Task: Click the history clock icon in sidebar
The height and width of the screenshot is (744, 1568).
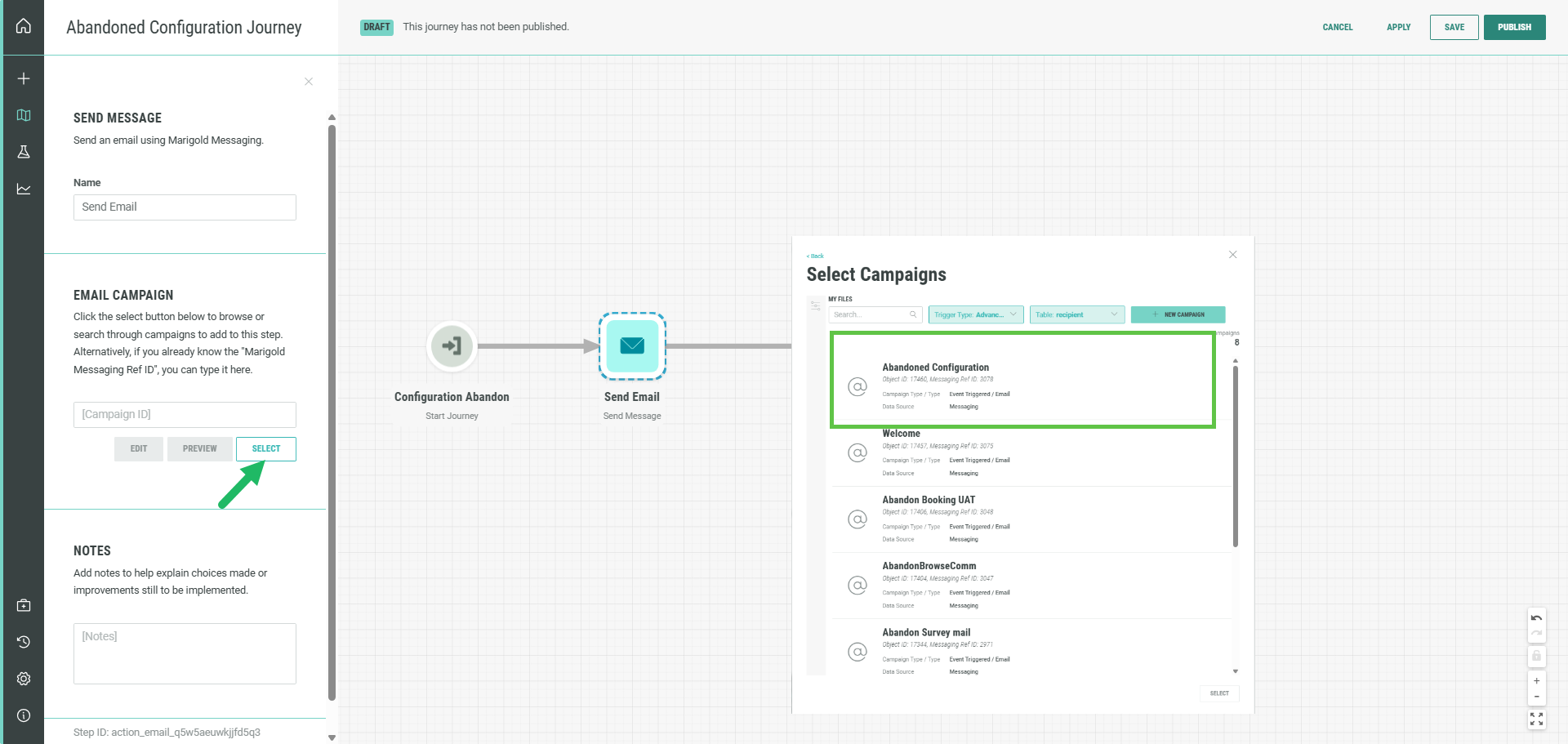Action: [x=24, y=642]
